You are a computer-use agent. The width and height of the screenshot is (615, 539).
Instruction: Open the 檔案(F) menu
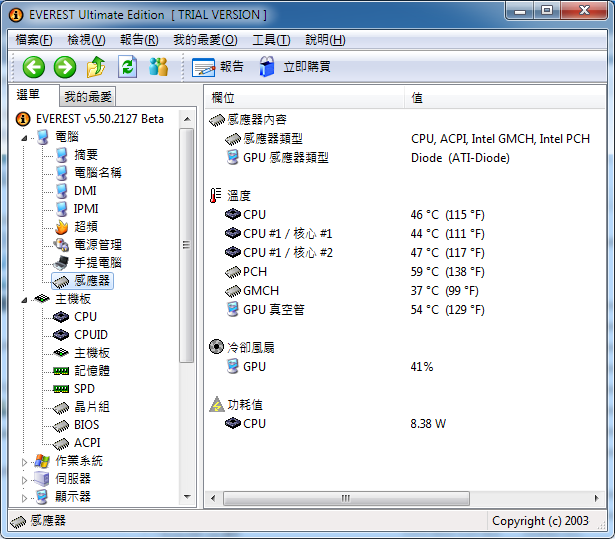tap(34, 40)
